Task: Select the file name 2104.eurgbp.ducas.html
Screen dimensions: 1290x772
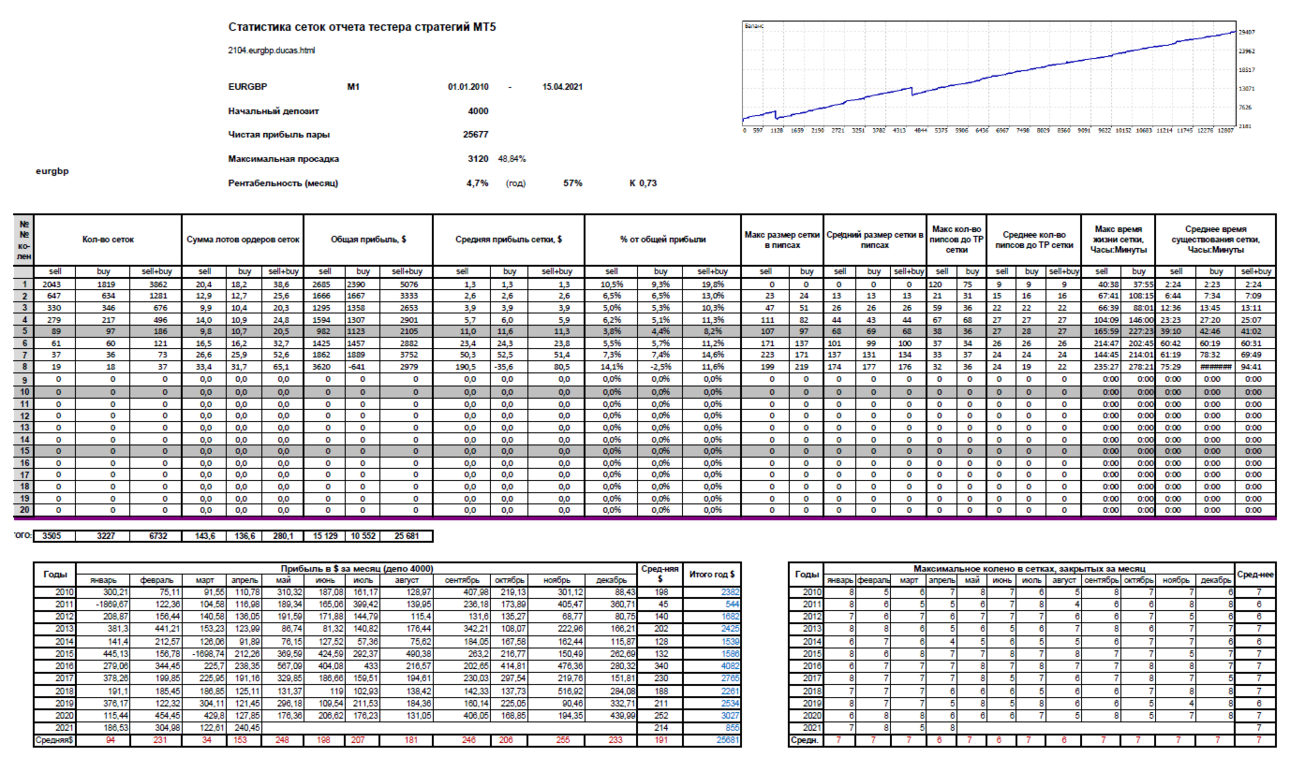Action: click(272, 49)
